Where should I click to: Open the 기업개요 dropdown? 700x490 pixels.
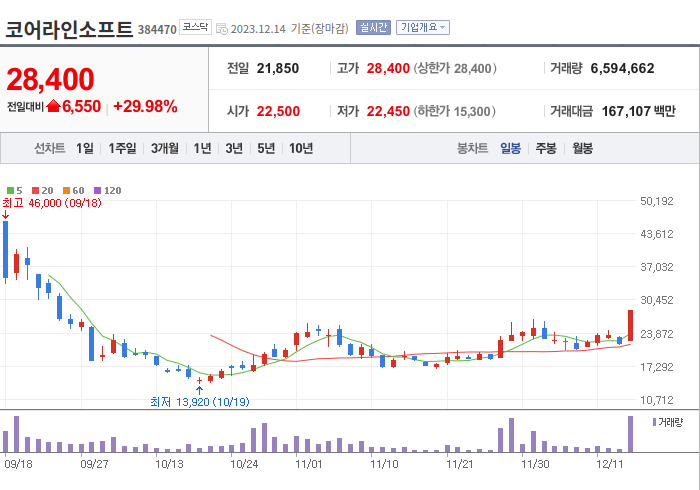(422, 28)
